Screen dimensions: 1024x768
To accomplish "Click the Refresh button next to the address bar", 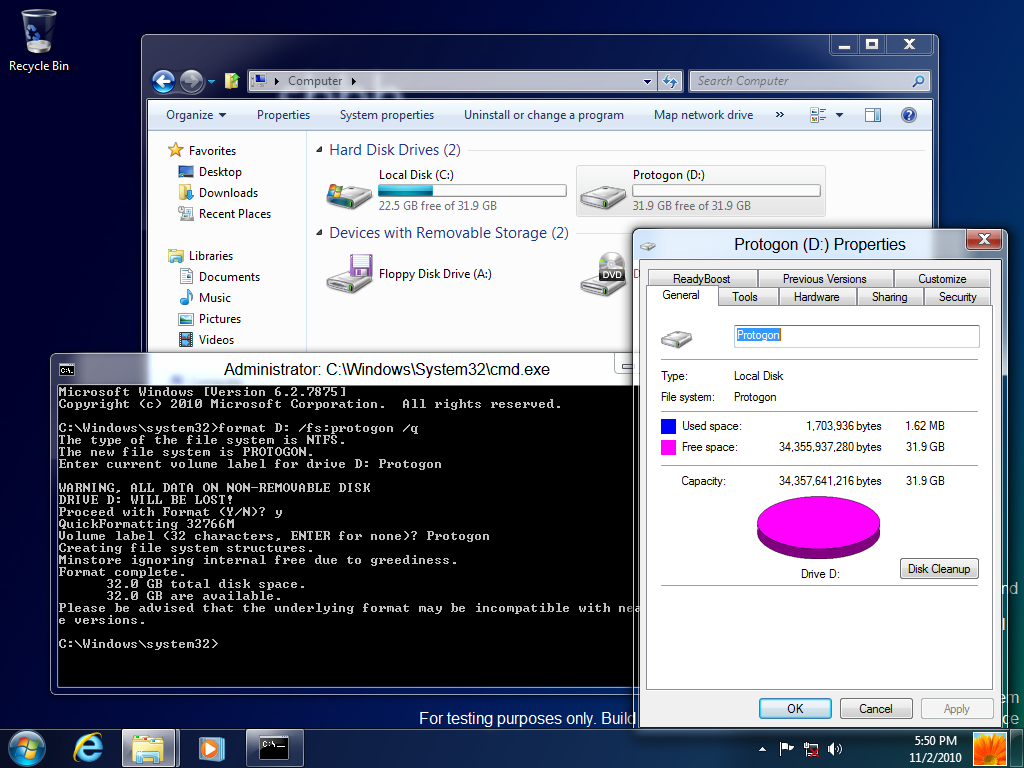I will click(x=669, y=82).
